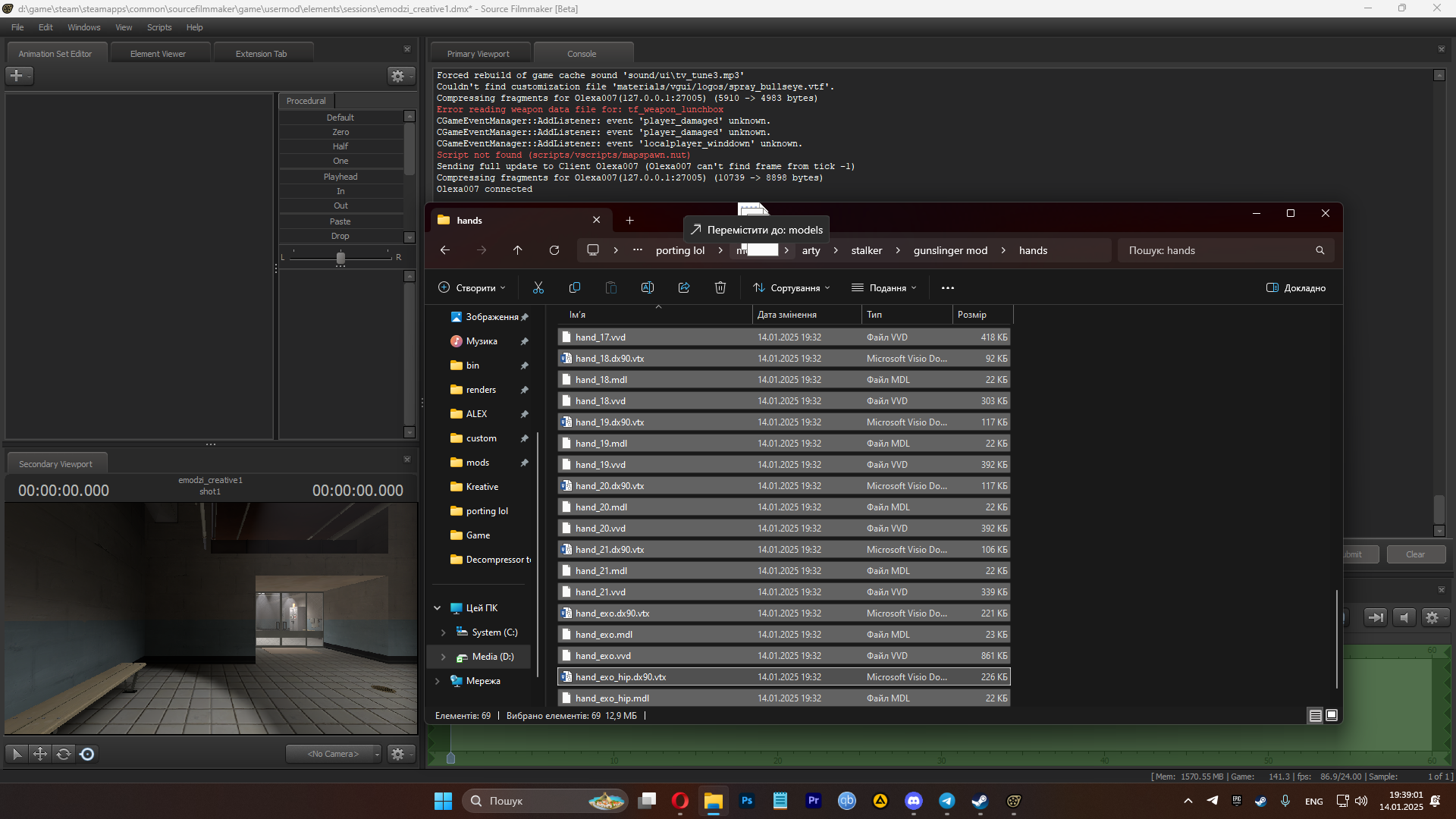Click the viewport settings gear icon
This screenshot has height=819, width=1456.
point(397,754)
